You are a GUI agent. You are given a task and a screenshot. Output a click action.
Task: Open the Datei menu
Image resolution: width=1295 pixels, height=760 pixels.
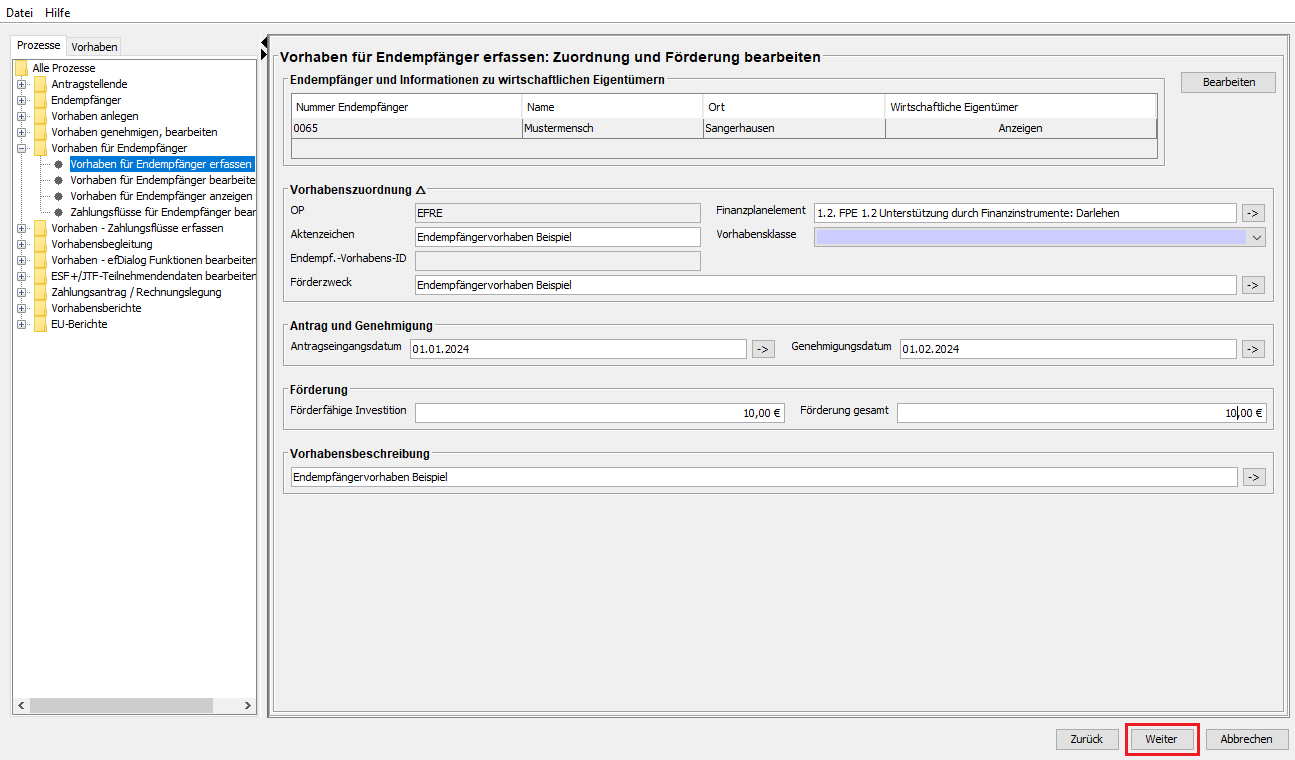(20, 12)
